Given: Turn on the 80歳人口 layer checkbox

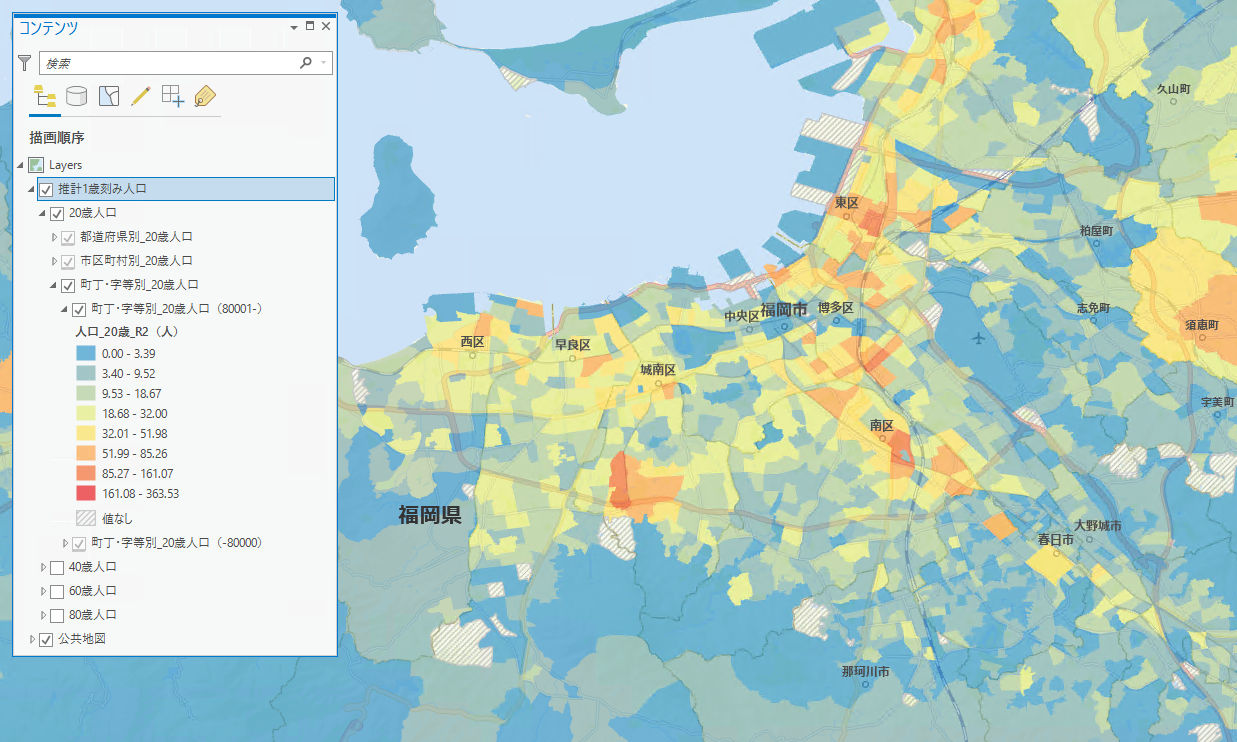Looking at the screenshot, I should tap(57, 615).
